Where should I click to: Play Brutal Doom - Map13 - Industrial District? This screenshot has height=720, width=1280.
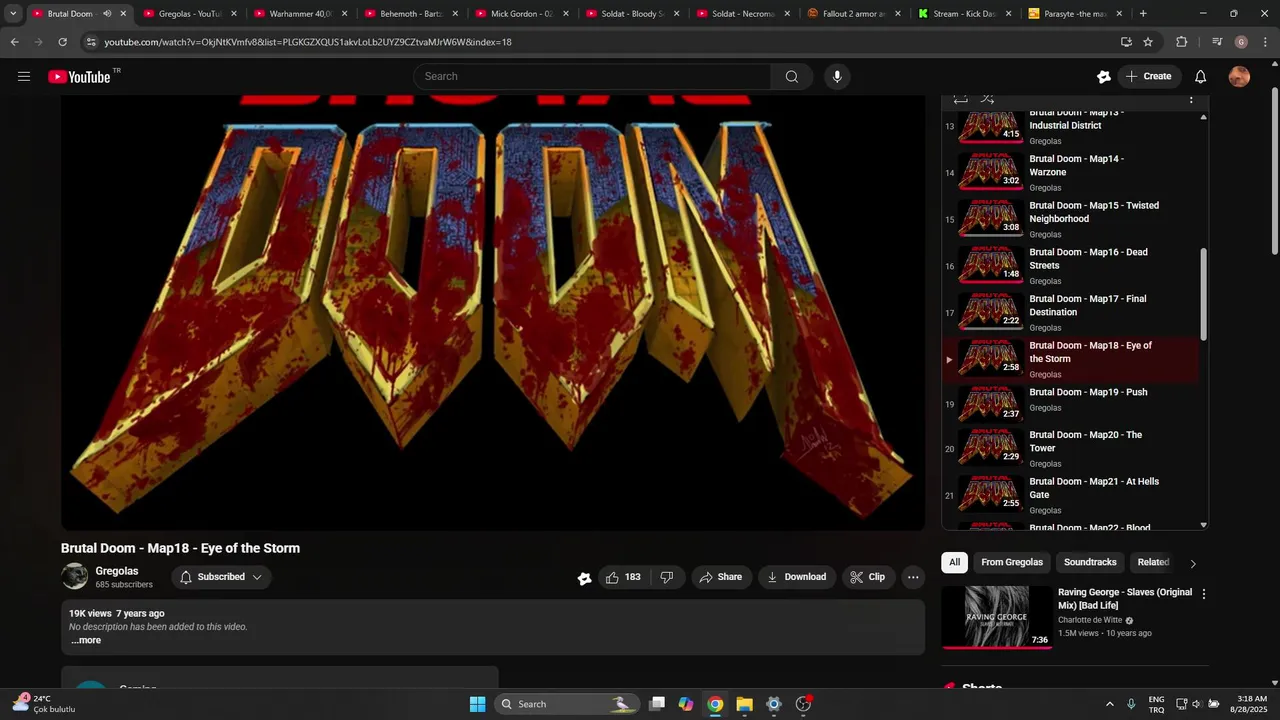1072,126
